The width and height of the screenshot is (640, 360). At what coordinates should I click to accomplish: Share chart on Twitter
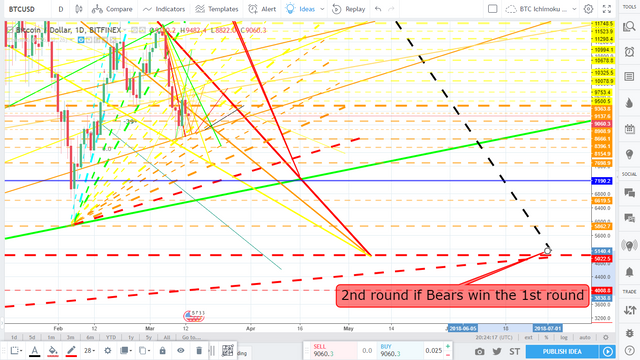click(497, 351)
